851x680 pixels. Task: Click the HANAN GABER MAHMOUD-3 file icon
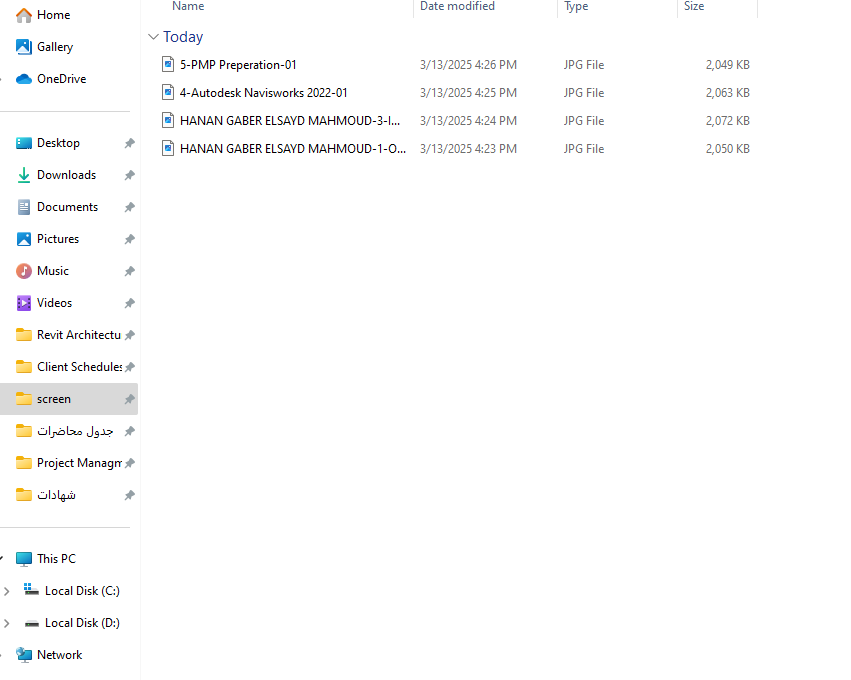coord(168,120)
